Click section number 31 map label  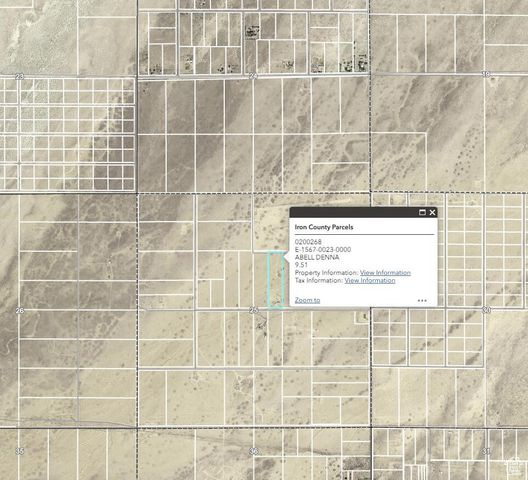[486, 451]
